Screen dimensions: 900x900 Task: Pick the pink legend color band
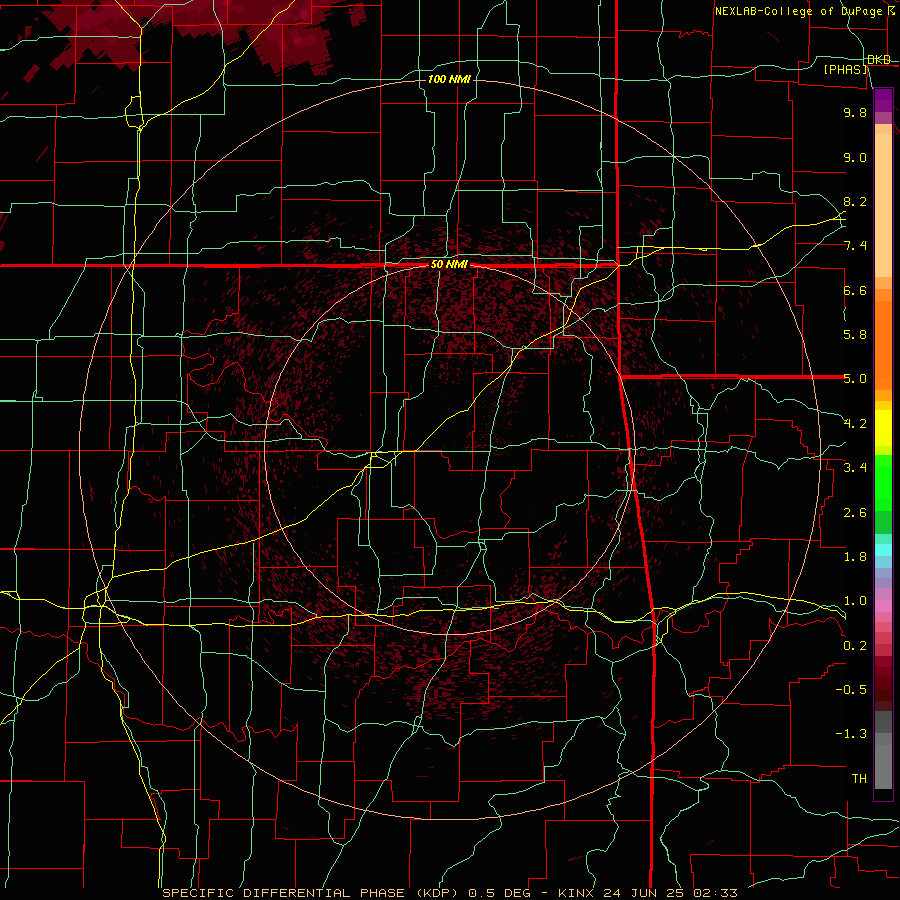coord(883,606)
